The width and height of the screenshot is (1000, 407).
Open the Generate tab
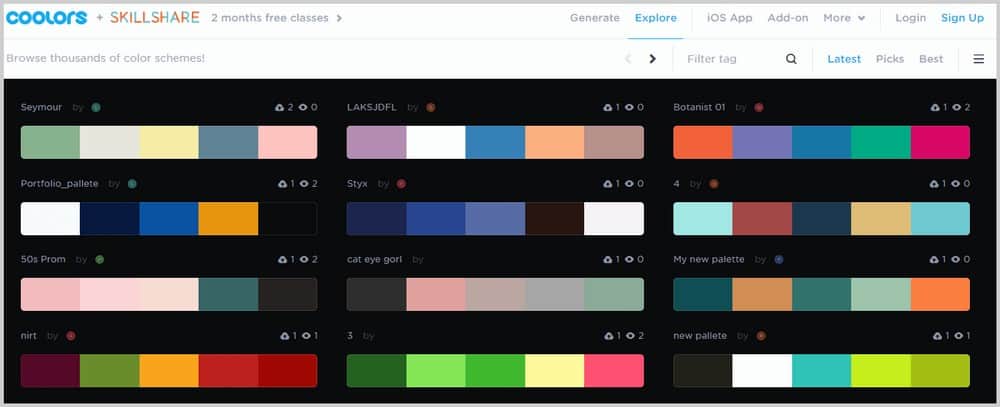point(594,18)
